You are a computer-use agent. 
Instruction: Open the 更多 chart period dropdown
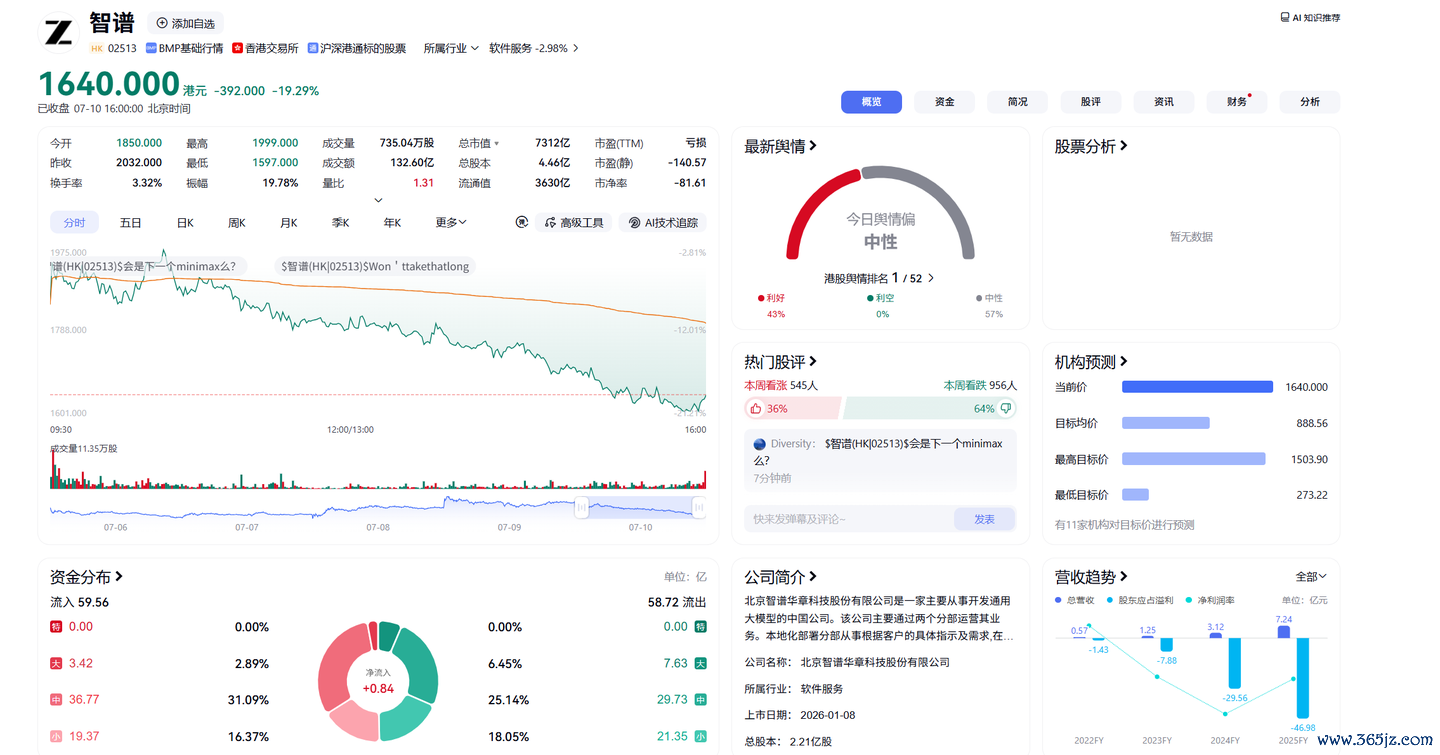click(x=451, y=222)
